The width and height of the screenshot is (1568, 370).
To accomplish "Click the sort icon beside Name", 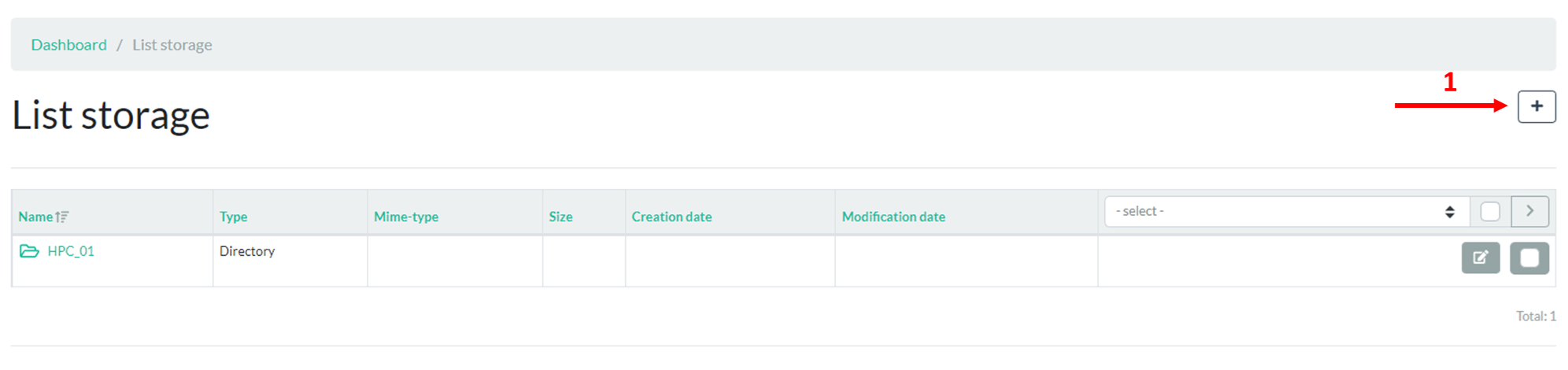I will click(x=62, y=216).
